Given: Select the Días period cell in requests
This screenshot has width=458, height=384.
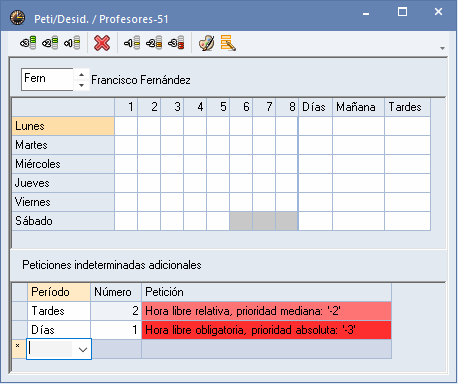Looking at the screenshot, I should coord(59,330).
